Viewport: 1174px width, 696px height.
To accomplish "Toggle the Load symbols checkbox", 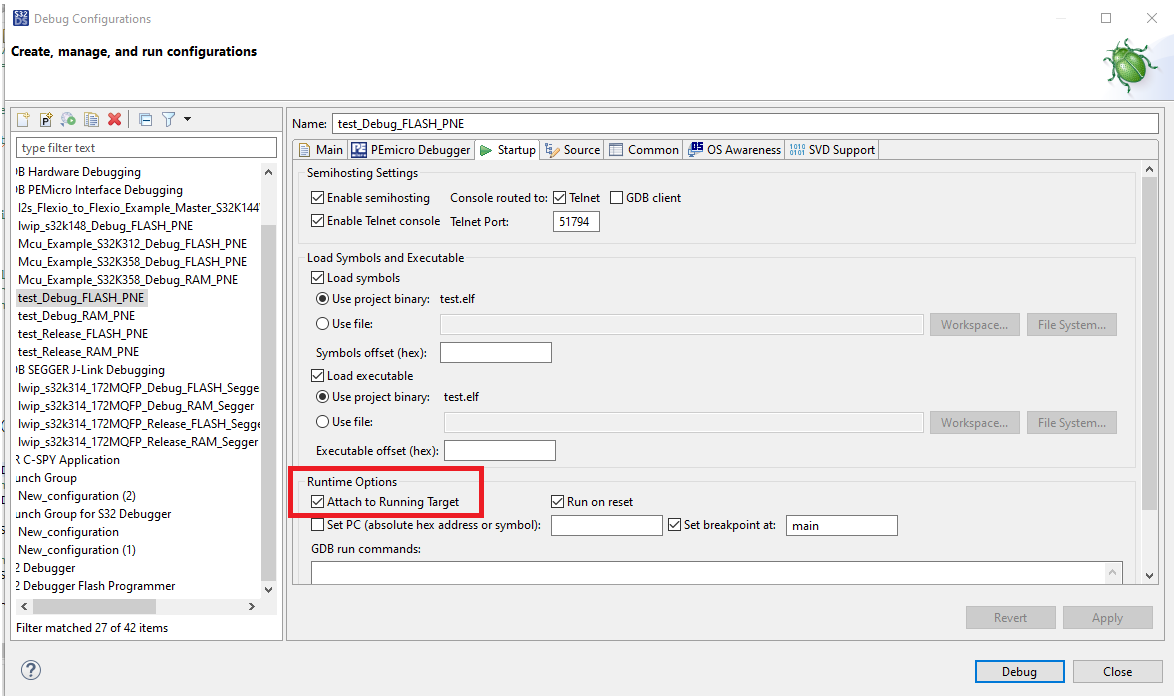I will pyautogui.click(x=317, y=278).
